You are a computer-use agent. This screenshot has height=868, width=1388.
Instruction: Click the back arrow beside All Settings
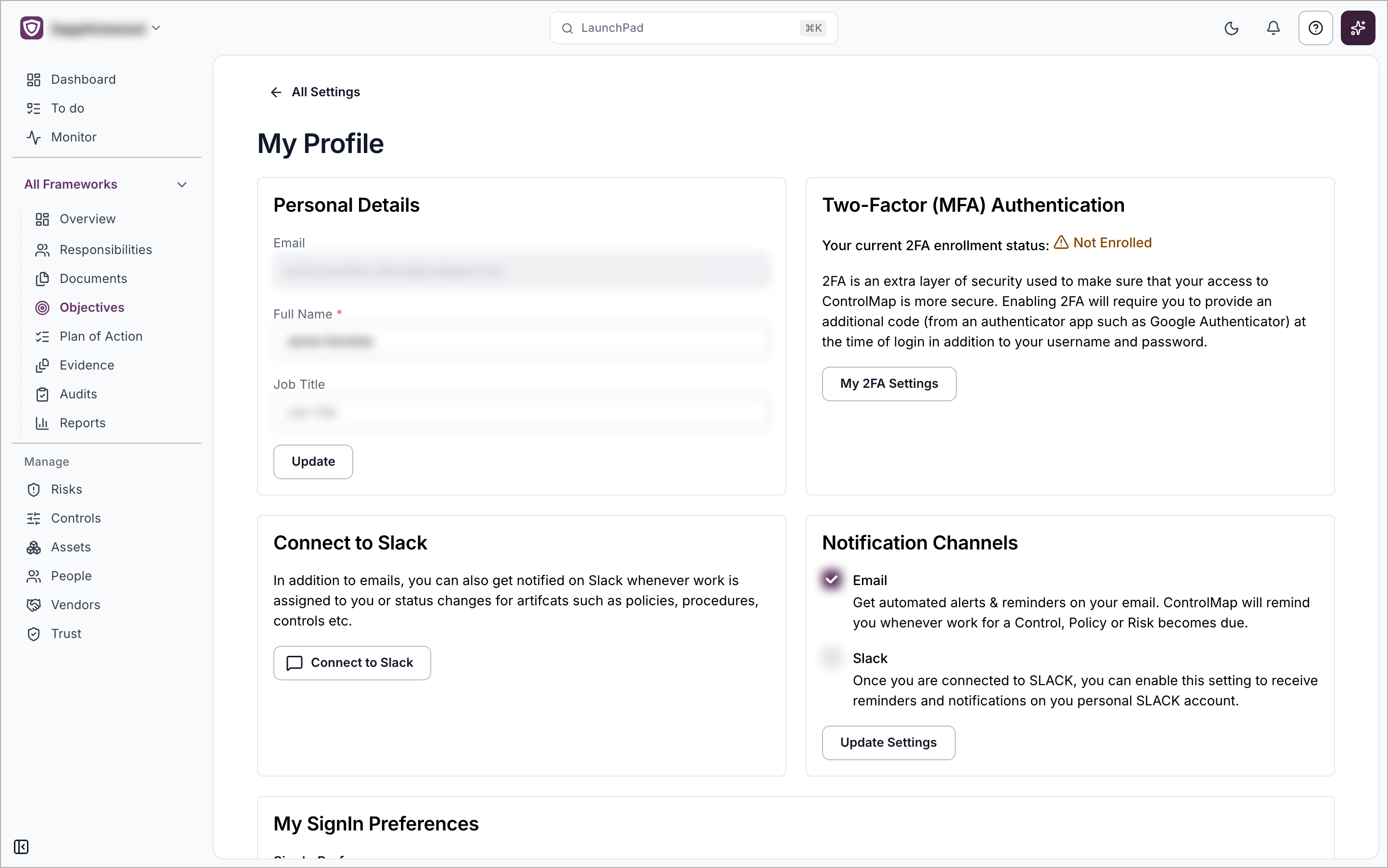coord(276,92)
